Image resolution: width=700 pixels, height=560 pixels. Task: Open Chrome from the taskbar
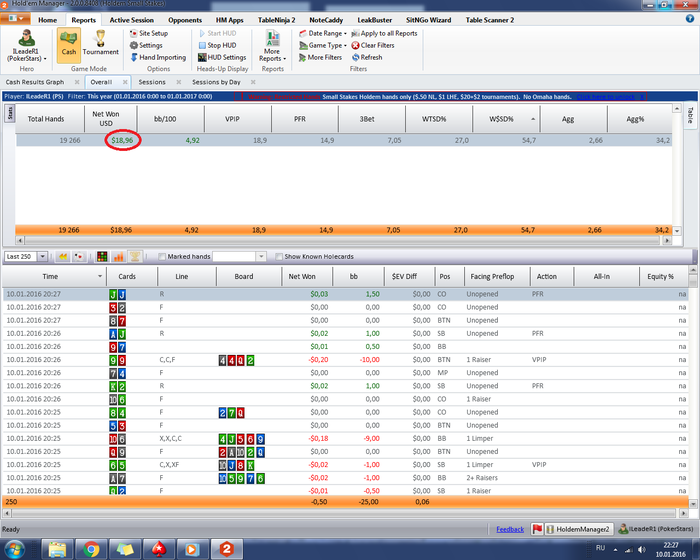(91, 549)
